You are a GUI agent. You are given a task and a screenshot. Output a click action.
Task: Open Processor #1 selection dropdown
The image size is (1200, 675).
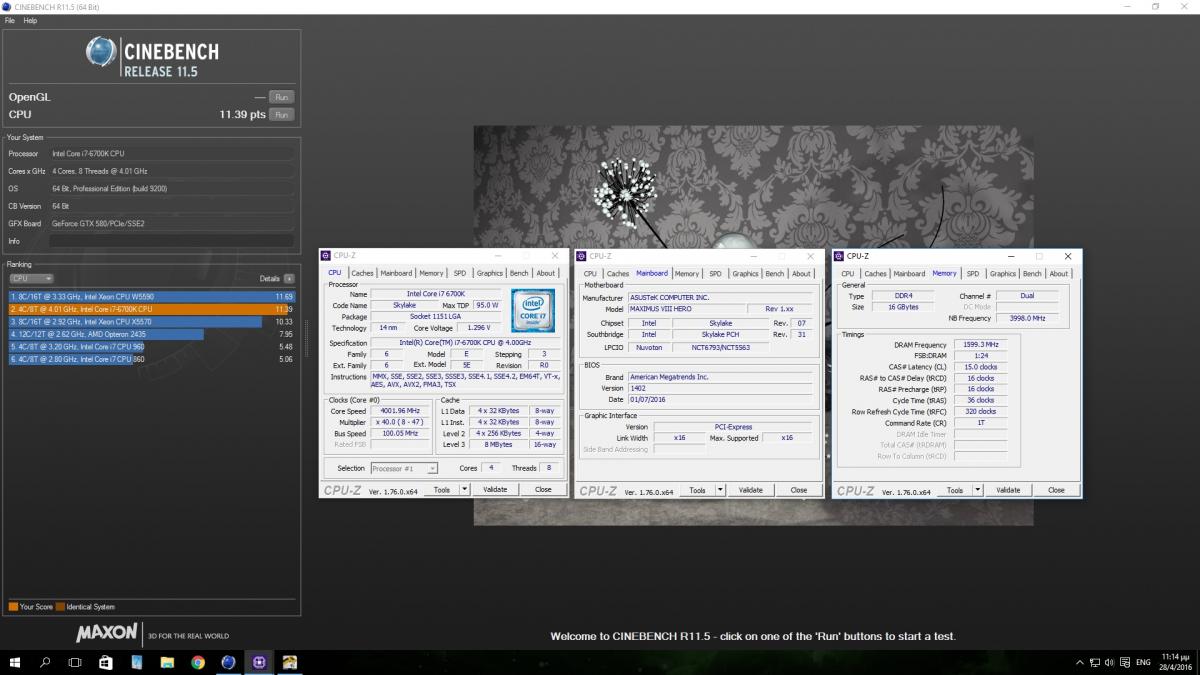click(x=404, y=468)
